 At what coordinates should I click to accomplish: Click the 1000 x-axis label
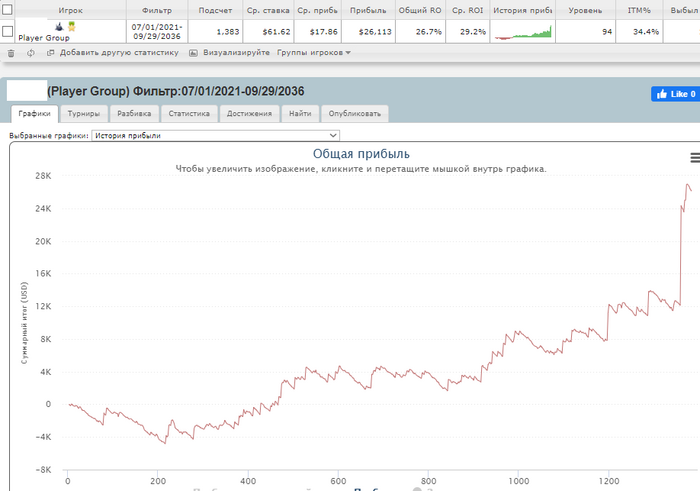[x=518, y=481]
